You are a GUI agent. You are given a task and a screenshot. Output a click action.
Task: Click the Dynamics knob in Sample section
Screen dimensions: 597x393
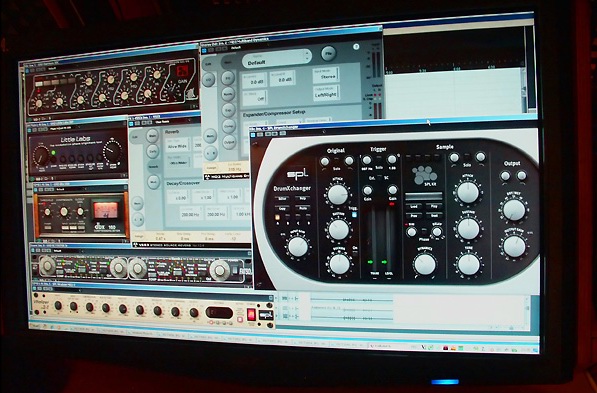click(x=425, y=264)
